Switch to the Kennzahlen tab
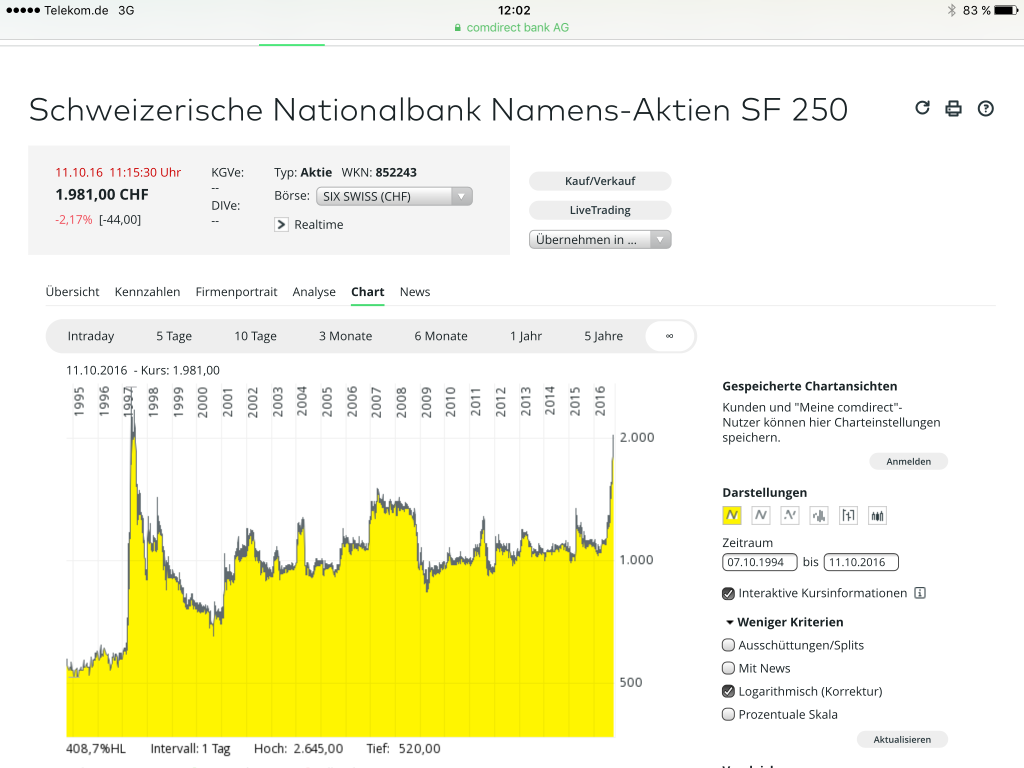 [x=147, y=292]
